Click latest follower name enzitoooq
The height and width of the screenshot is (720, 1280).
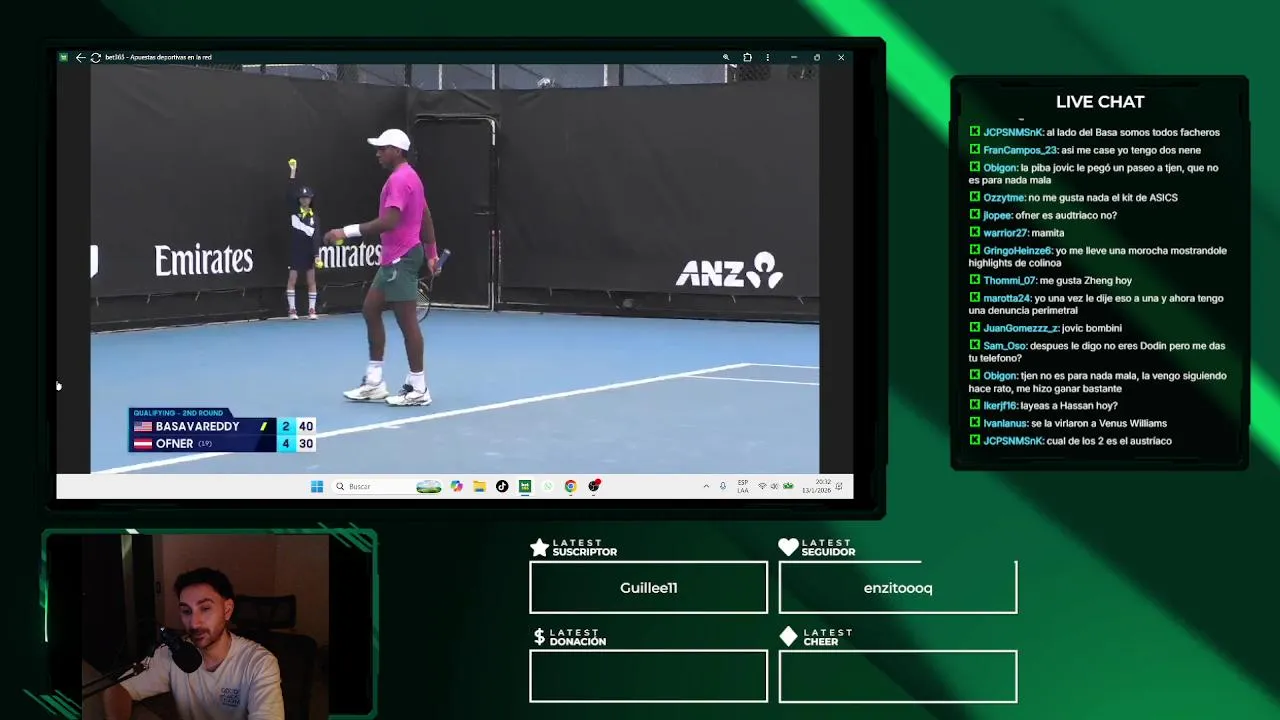898,588
